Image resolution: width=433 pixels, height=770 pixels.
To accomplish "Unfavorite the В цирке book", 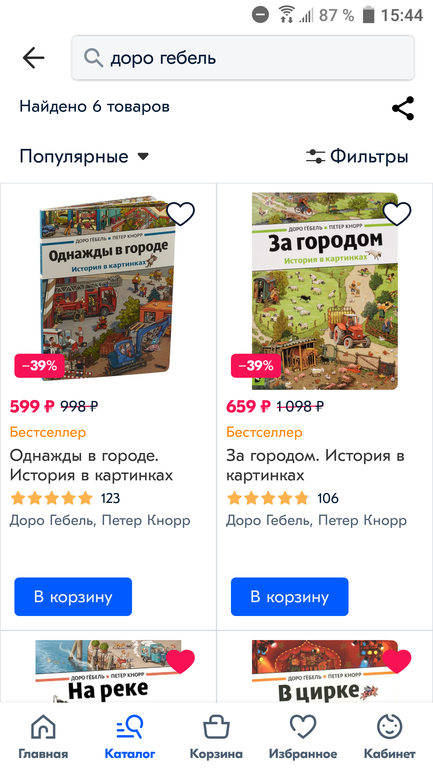I will coord(397,661).
